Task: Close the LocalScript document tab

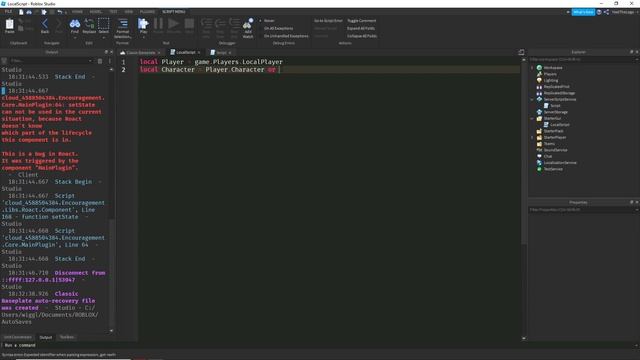Action: coord(199,52)
